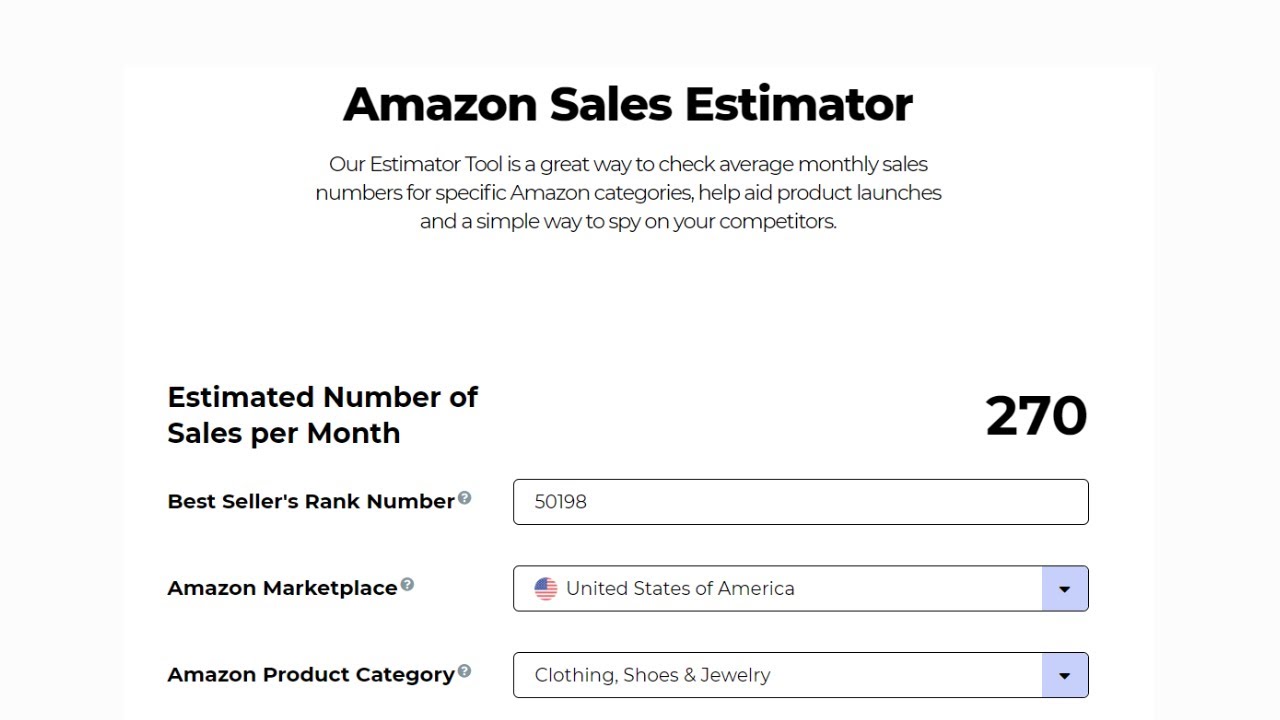Open the Product Category dropdown arrow

pos(1064,675)
